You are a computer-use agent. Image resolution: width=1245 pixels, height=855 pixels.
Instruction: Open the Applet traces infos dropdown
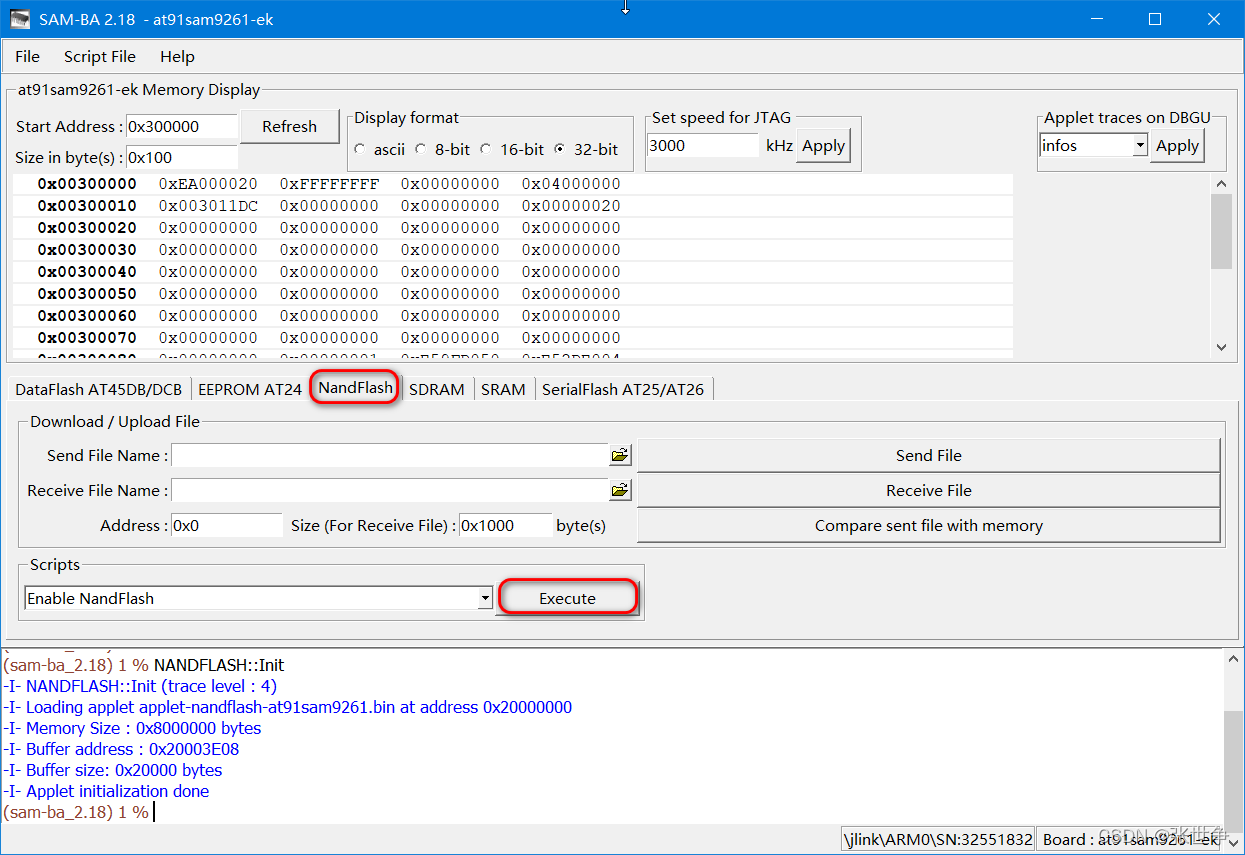(x=1140, y=146)
